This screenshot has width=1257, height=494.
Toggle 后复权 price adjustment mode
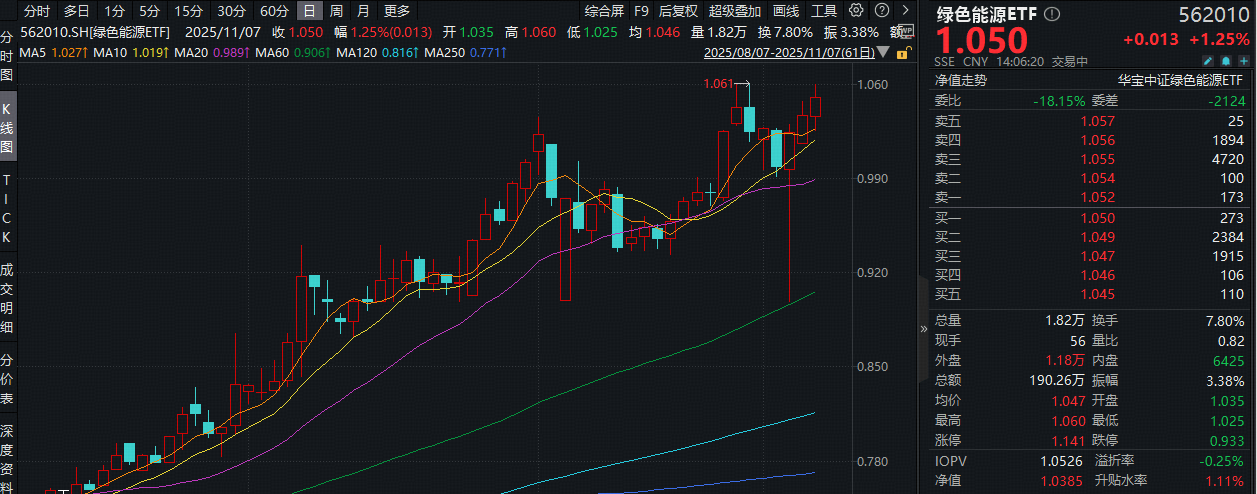[x=678, y=11]
